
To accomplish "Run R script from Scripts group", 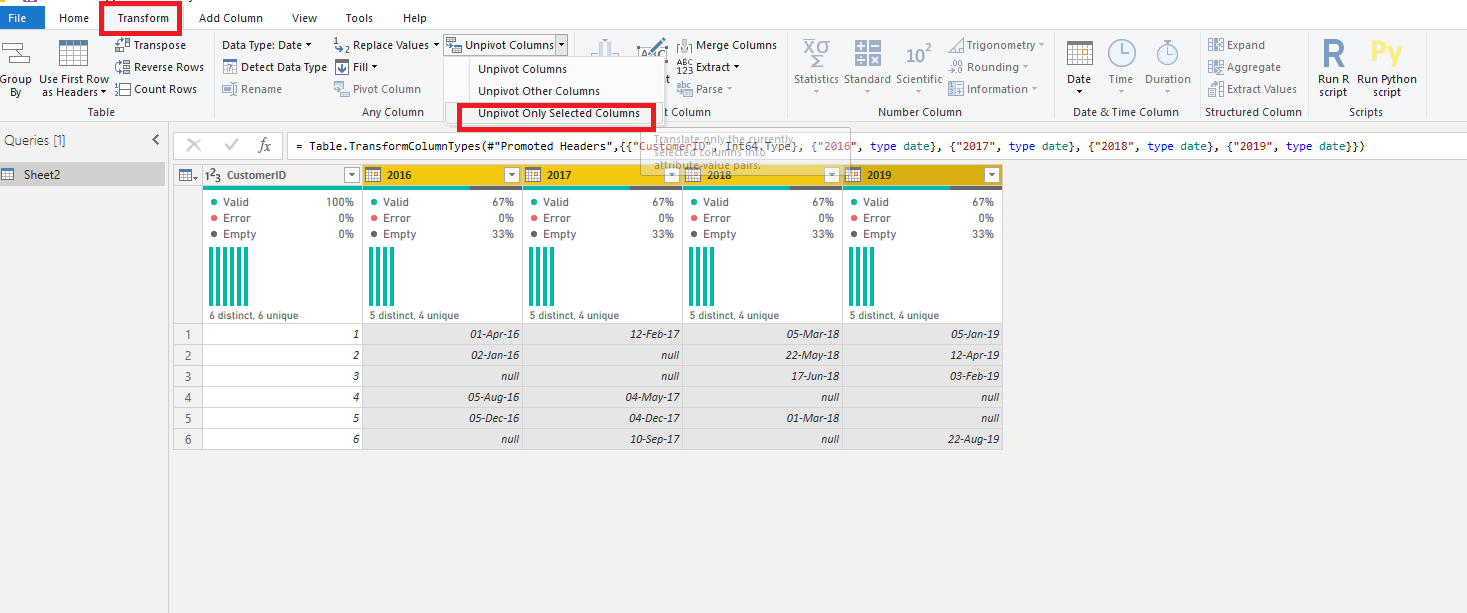I will tap(1333, 66).
